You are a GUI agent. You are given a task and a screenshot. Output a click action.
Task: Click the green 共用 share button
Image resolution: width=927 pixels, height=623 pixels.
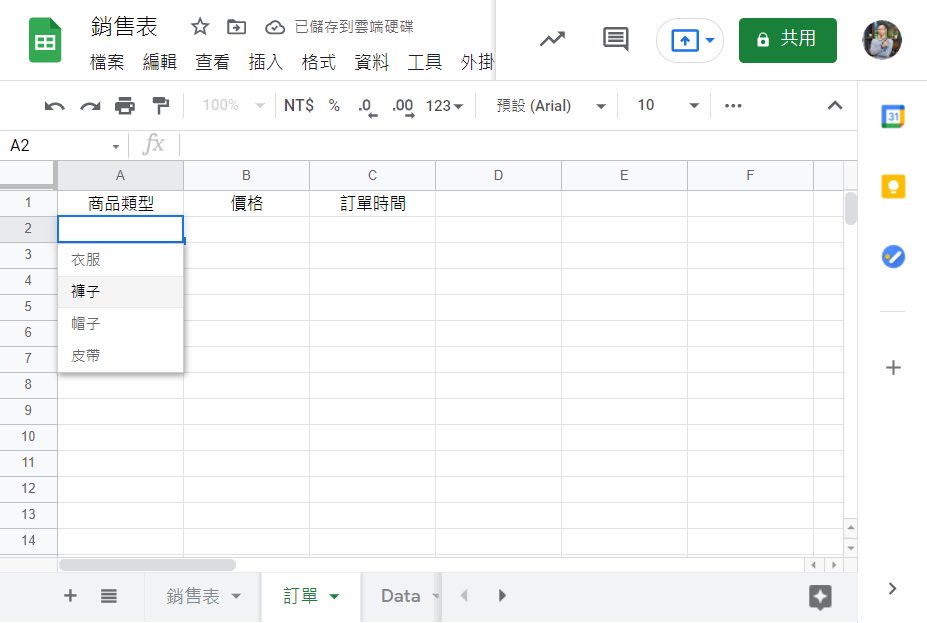point(787,40)
